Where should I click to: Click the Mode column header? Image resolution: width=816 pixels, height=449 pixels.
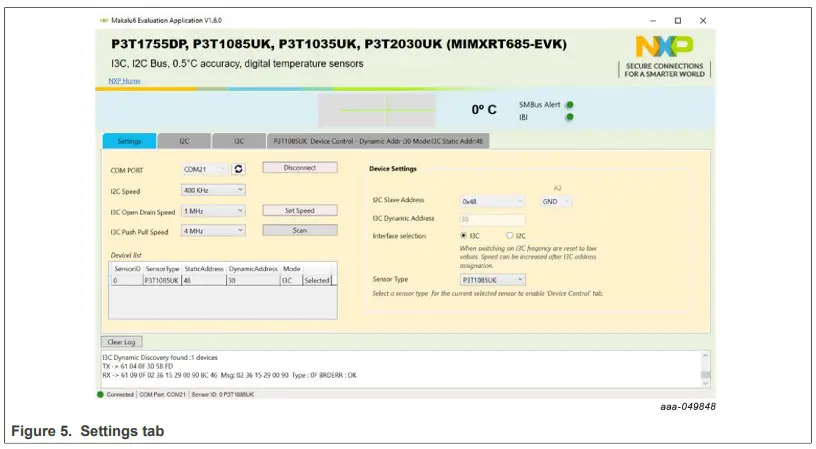(291, 269)
